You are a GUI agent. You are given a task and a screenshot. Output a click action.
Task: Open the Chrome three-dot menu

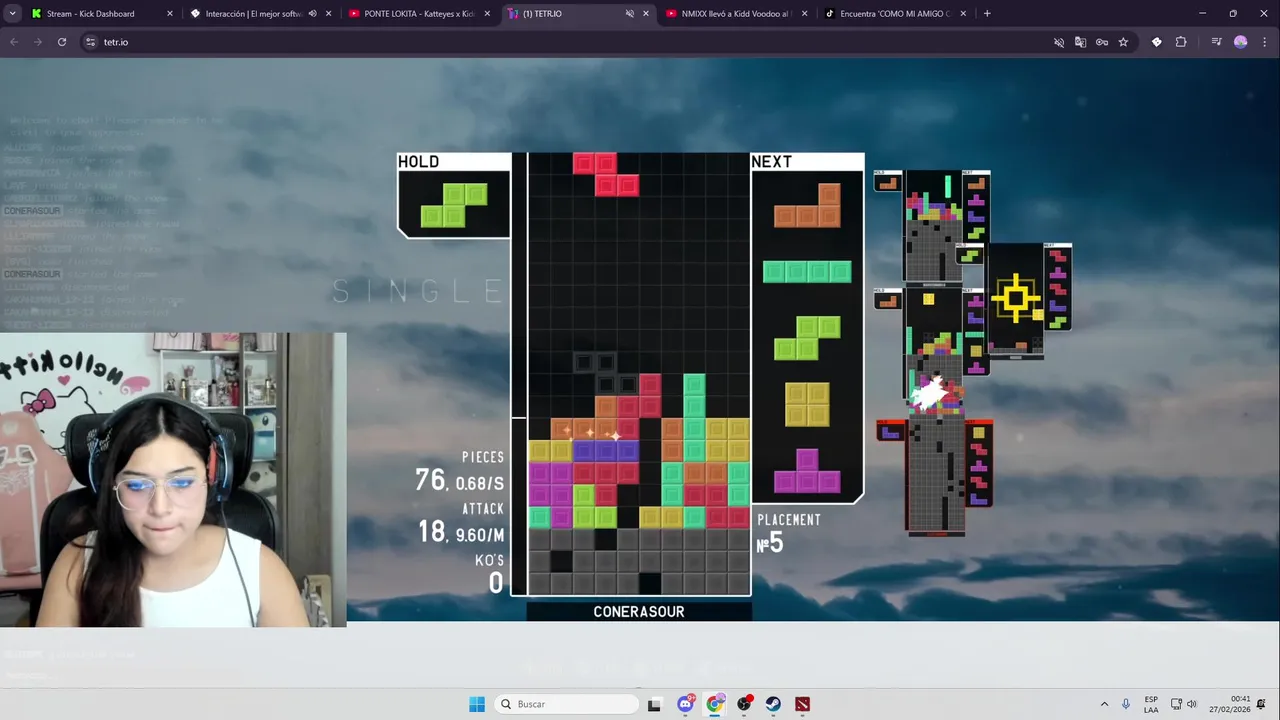(1265, 42)
